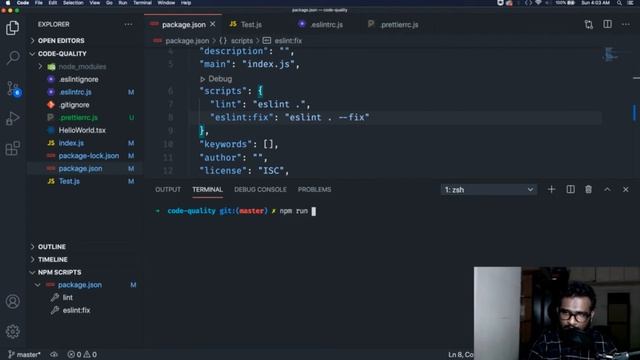This screenshot has width=640, height=360.
Task: Split the terminal panel
Action: point(570,189)
